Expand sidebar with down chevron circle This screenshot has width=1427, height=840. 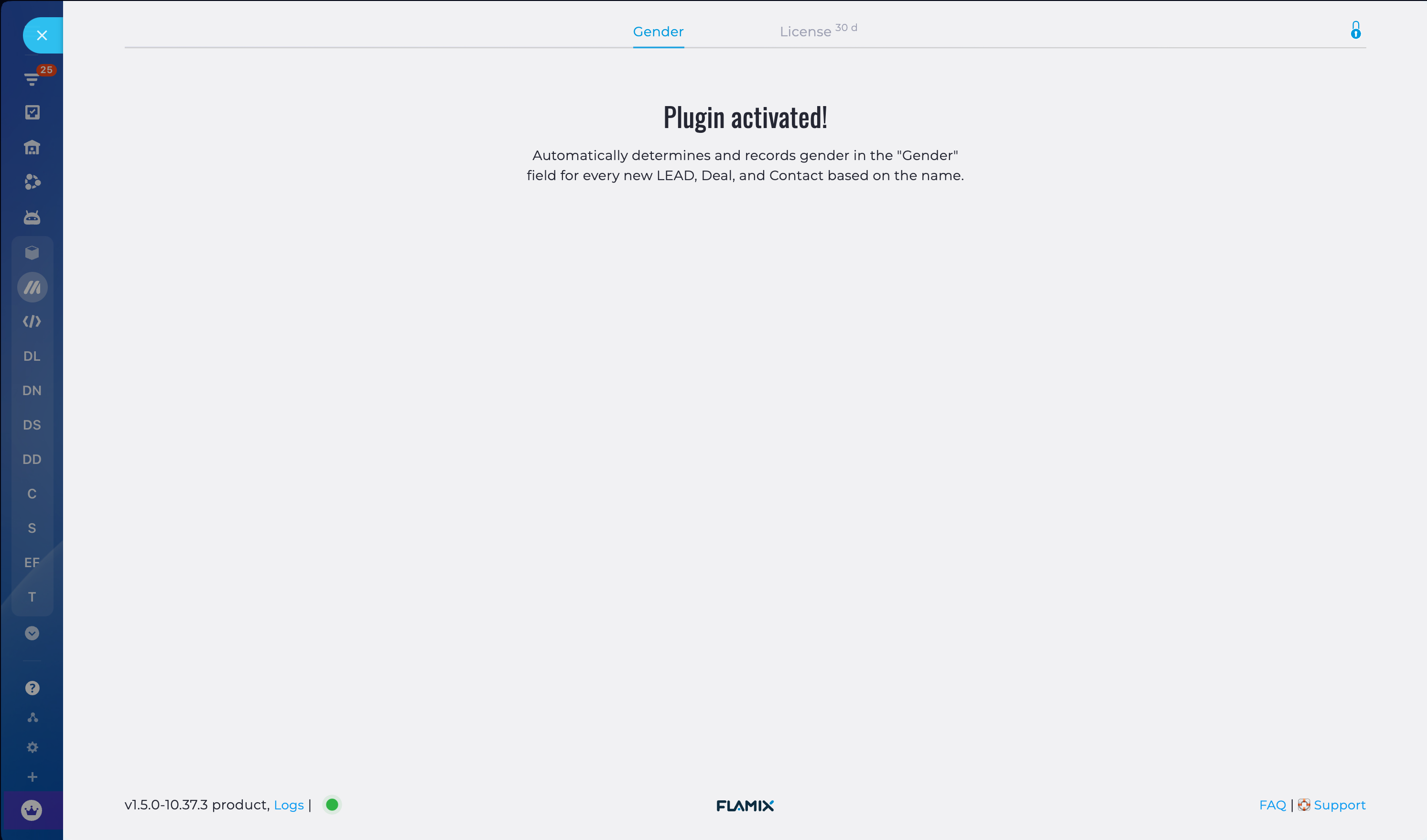click(x=32, y=633)
